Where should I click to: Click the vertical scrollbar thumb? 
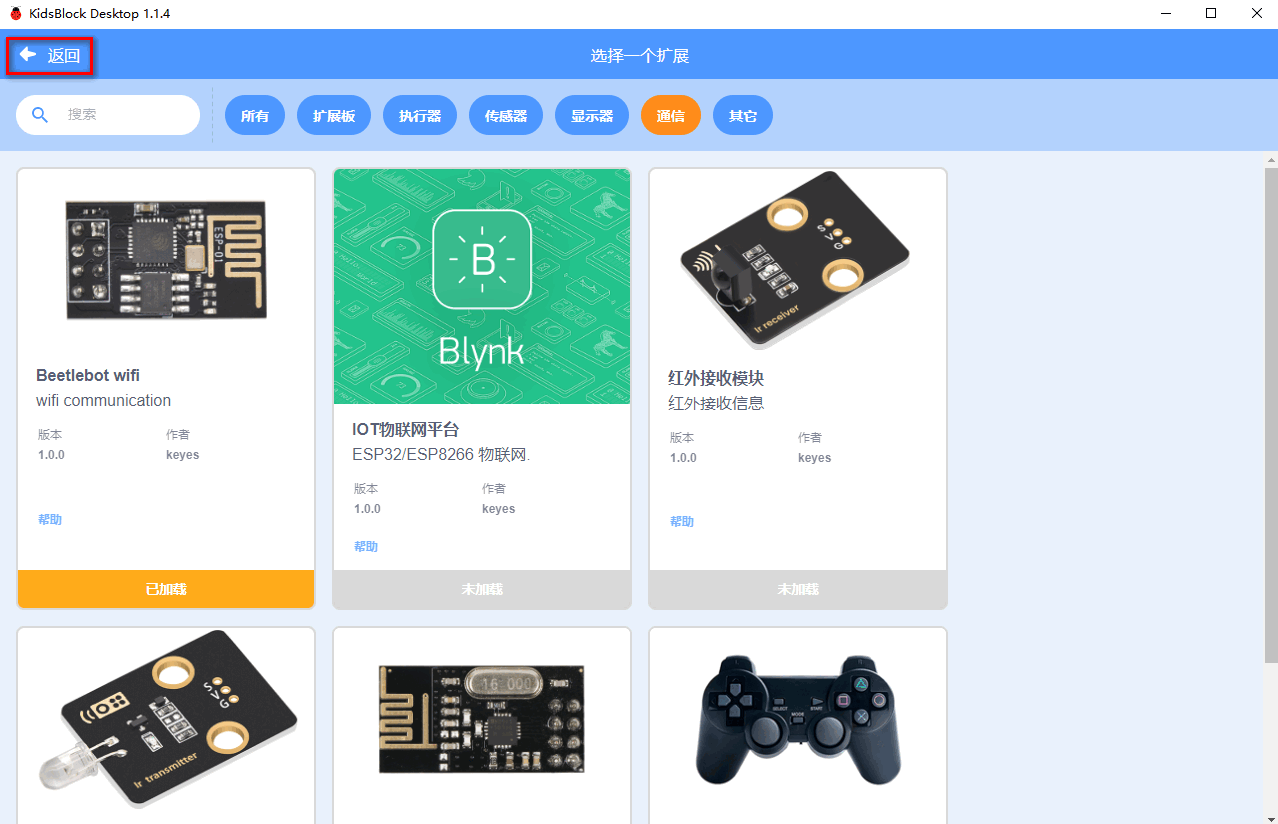click(1271, 415)
